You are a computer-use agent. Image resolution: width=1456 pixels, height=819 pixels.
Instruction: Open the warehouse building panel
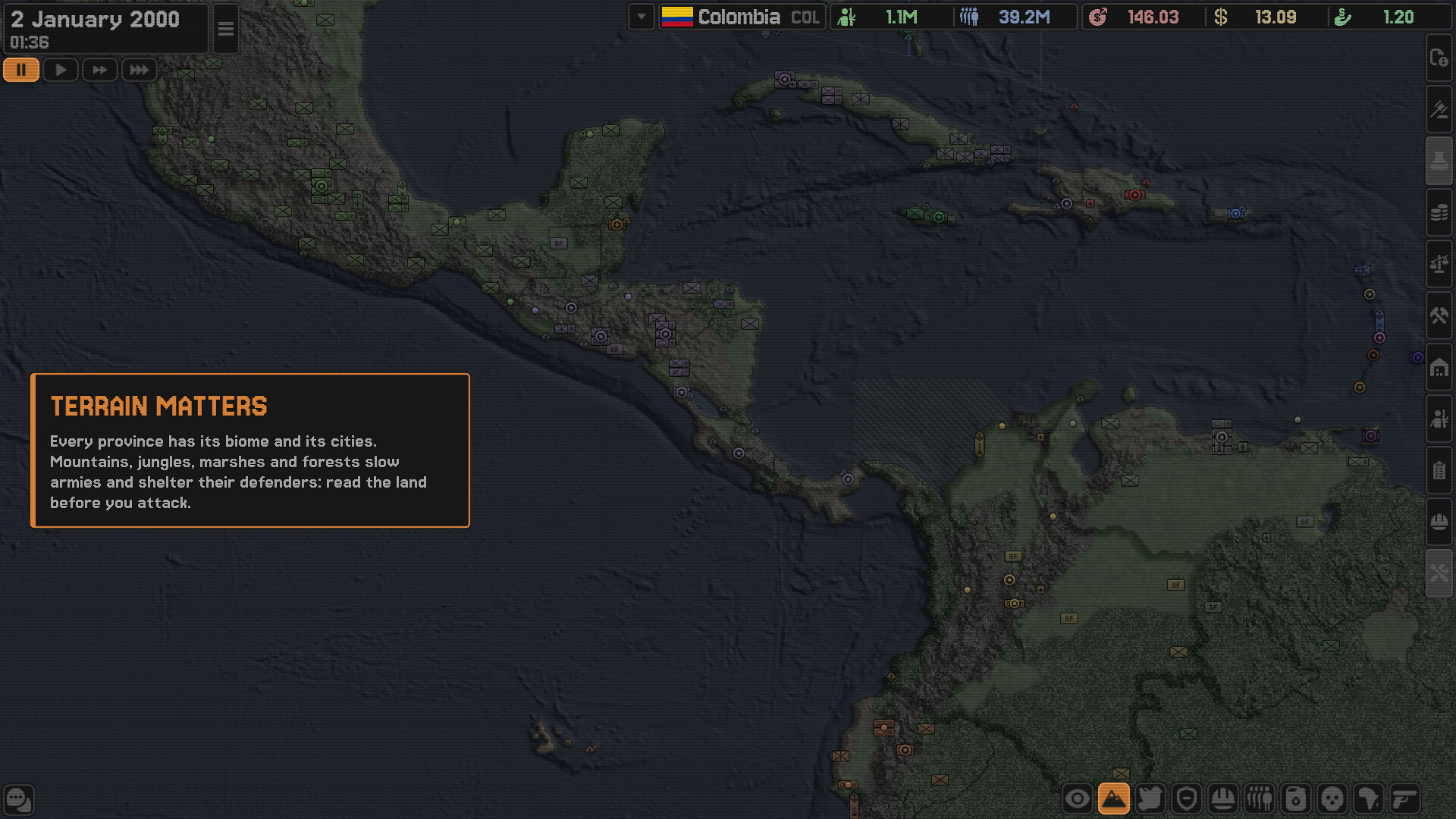pos(1439,367)
